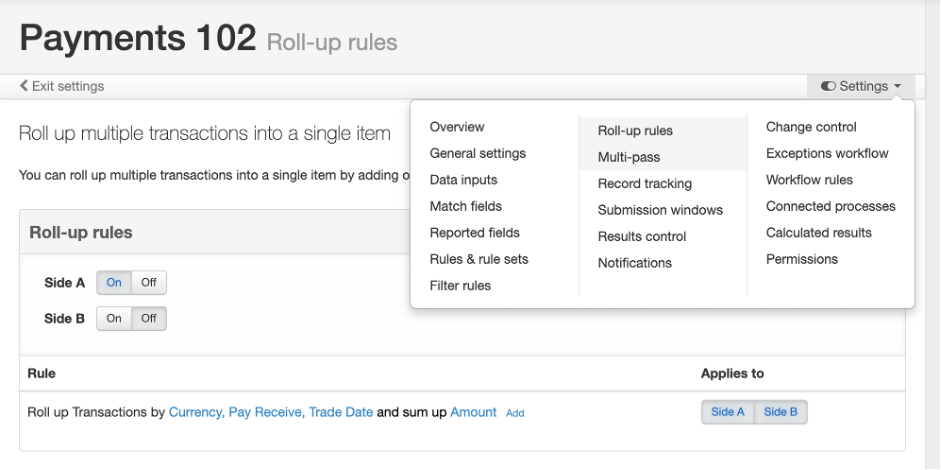Switch Side B roll-up to On
Image resolution: width=941 pixels, height=470 pixels.
coord(114,318)
